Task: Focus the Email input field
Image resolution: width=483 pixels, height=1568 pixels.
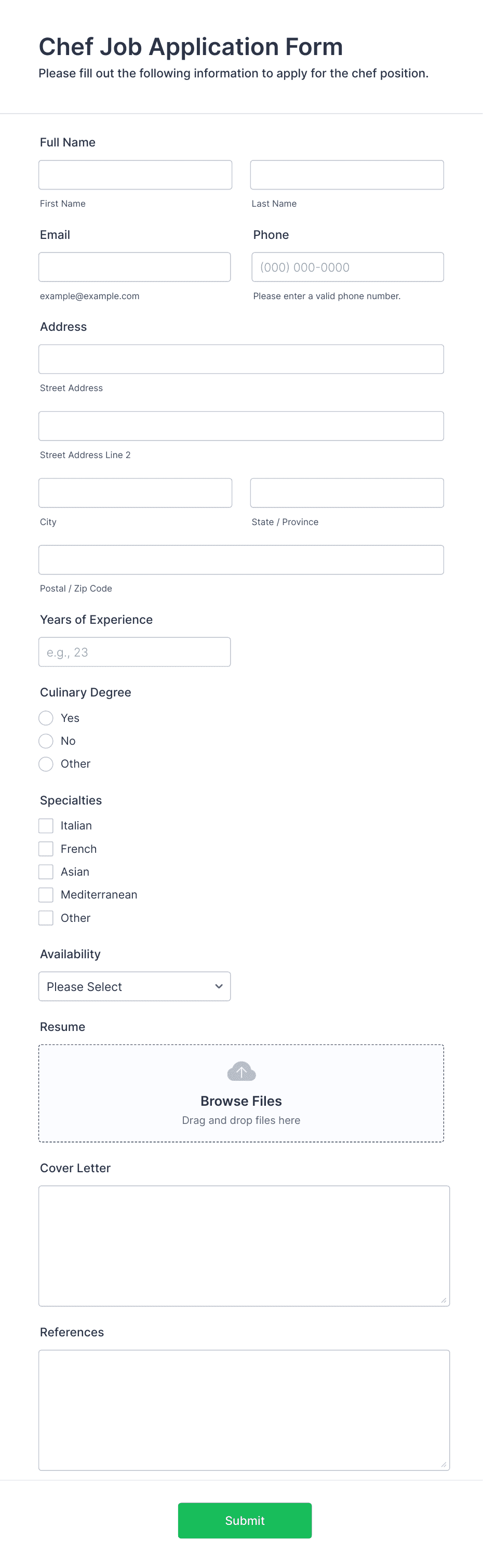Action: (x=135, y=266)
